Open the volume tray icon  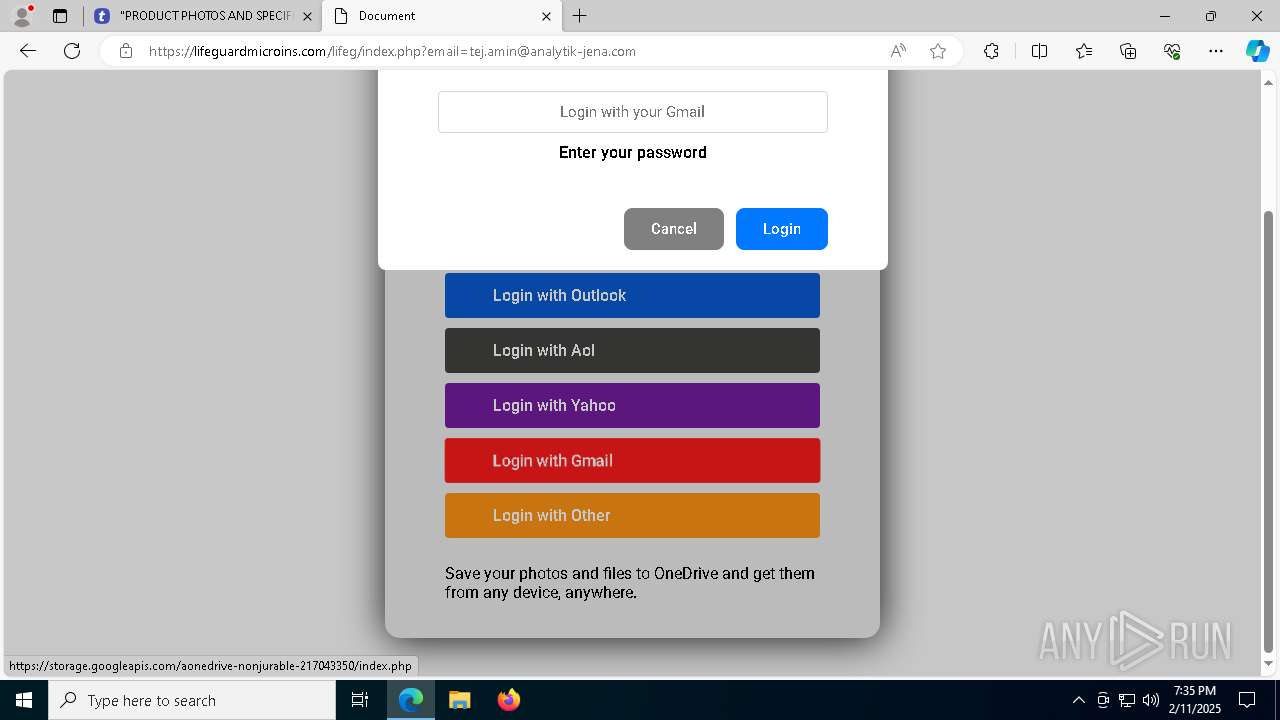coord(1151,700)
